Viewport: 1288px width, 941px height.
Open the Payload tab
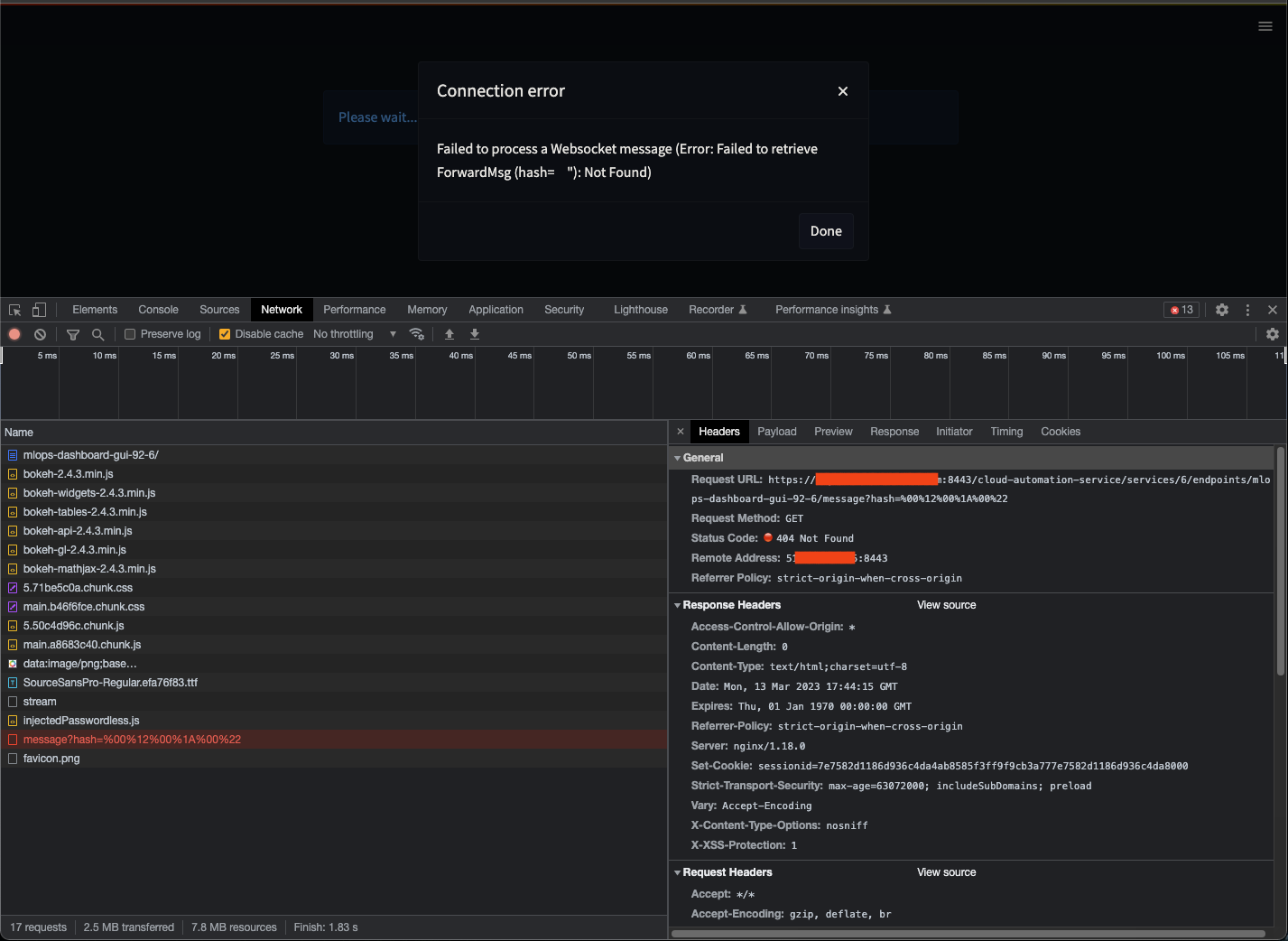pos(777,432)
